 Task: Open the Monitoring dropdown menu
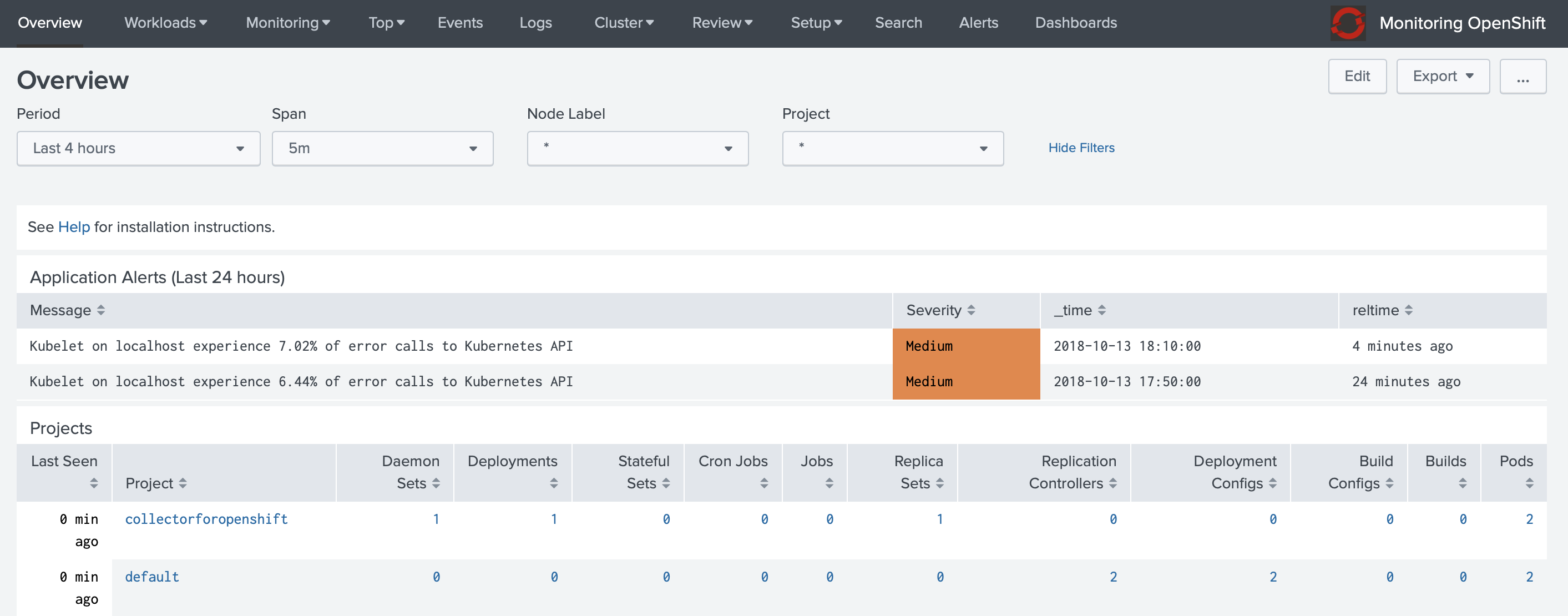click(288, 23)
